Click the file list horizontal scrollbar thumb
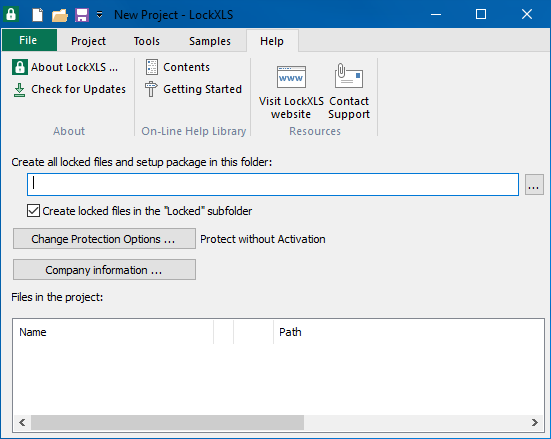 [167, 422]
